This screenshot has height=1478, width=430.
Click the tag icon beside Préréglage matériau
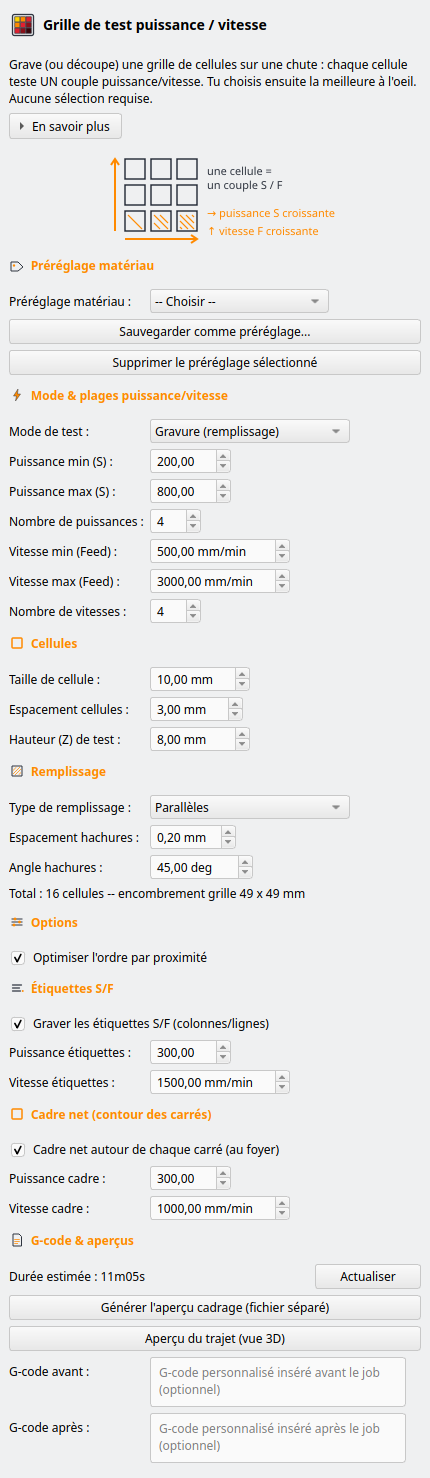pyautogui.click(x=17, y=266)
